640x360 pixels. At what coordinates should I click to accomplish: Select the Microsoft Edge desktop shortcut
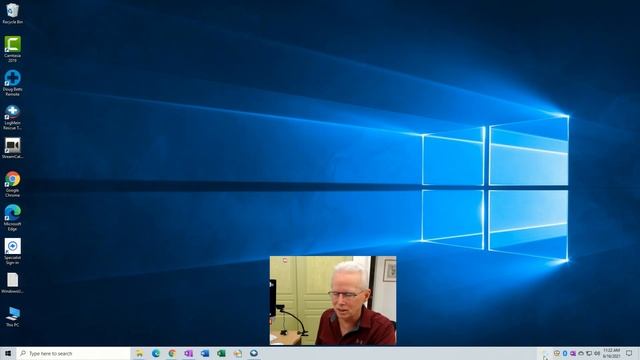(12, 218)
